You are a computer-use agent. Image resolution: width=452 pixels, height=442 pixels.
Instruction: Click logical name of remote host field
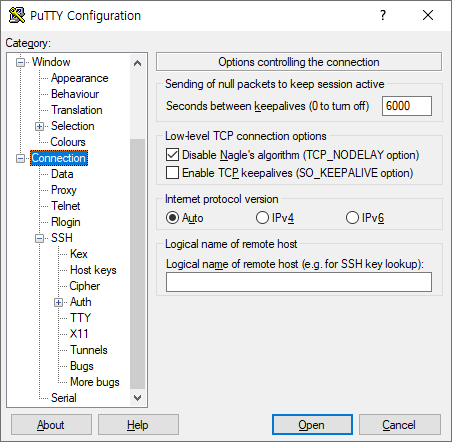coord(299,282)
